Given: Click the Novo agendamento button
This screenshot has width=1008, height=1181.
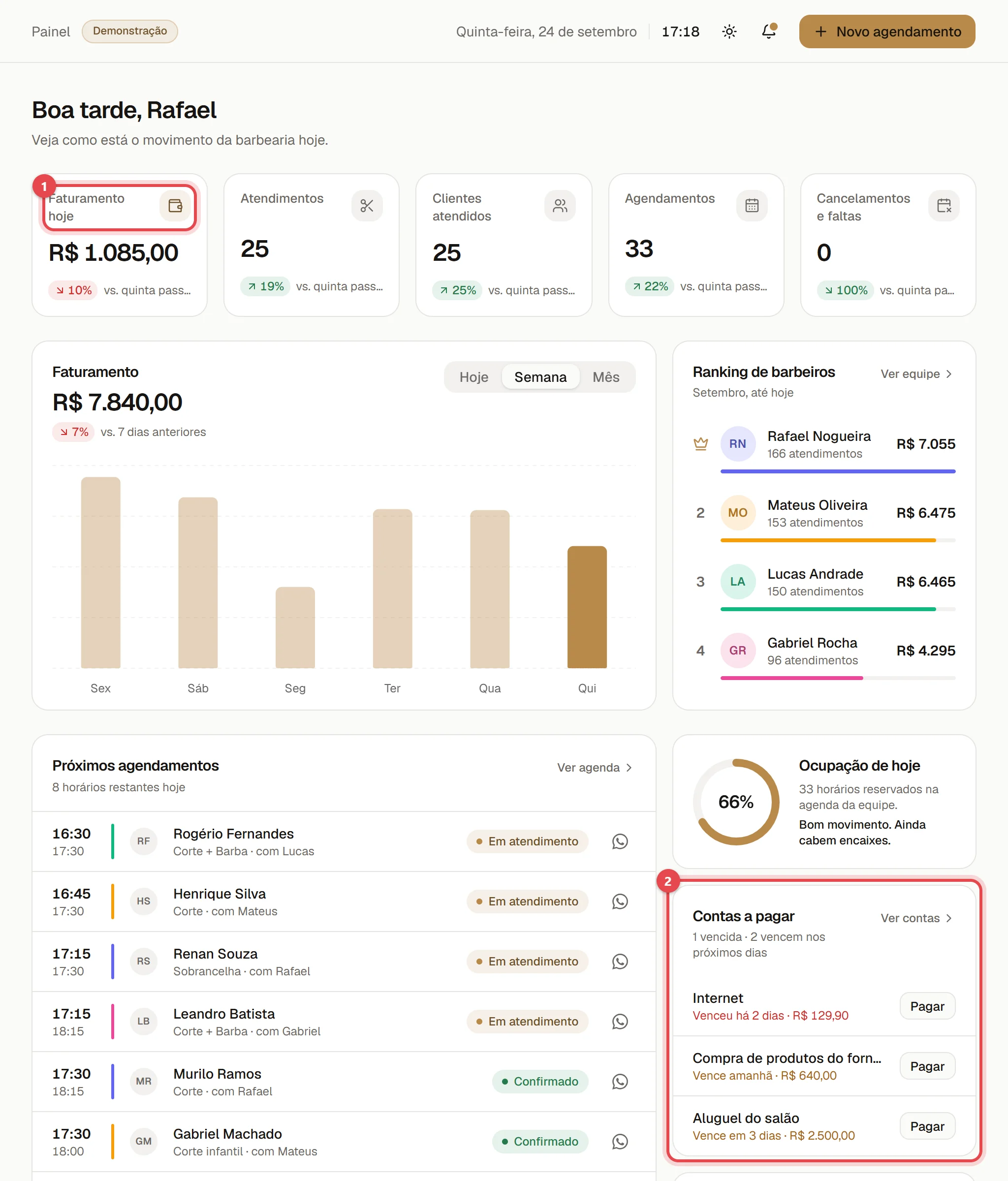Looking at the screenshot, I should [x=886, y=31].
